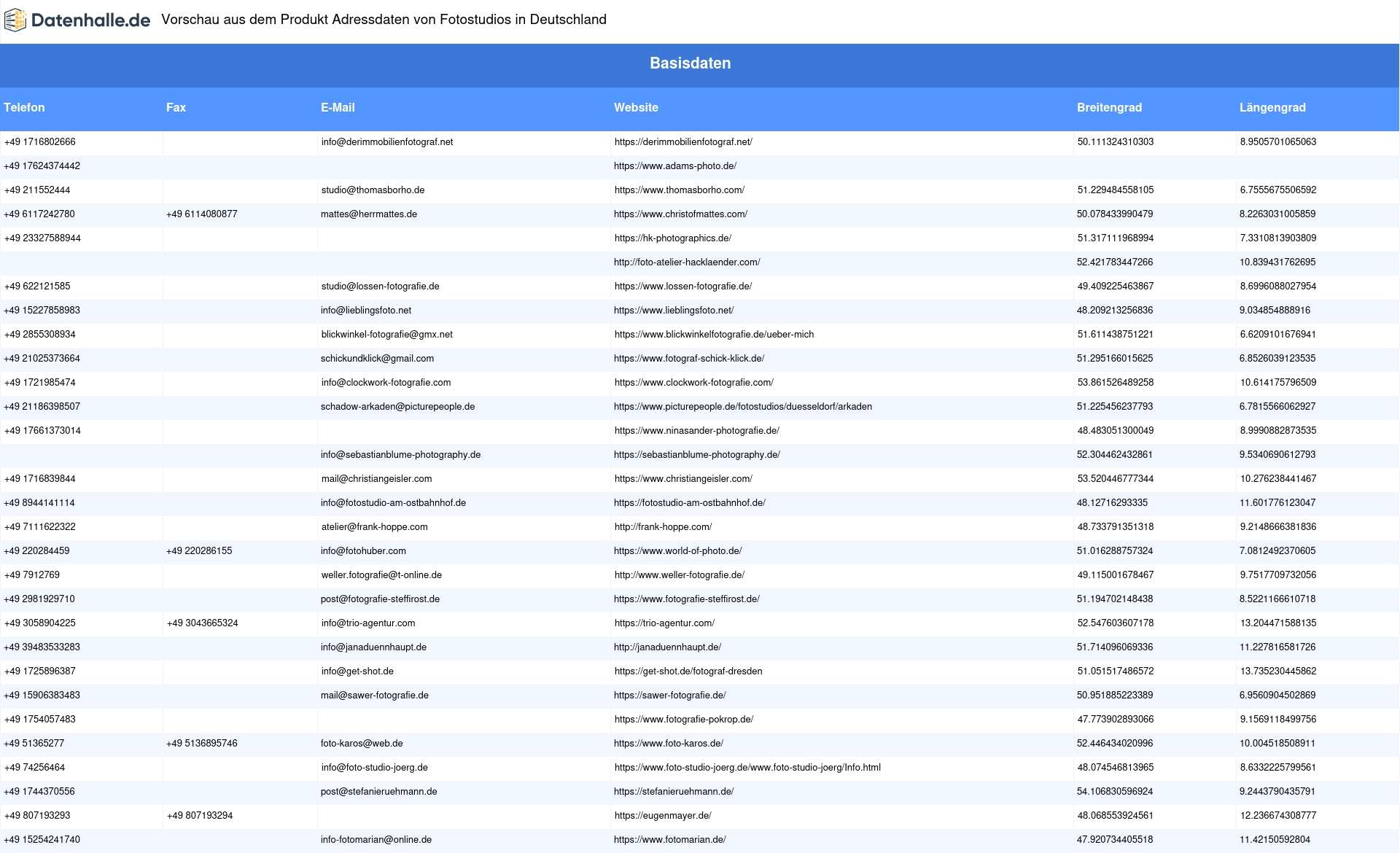Click email studio@thomasborho.de
This screenshot has height=853, width=1400.
373,190
